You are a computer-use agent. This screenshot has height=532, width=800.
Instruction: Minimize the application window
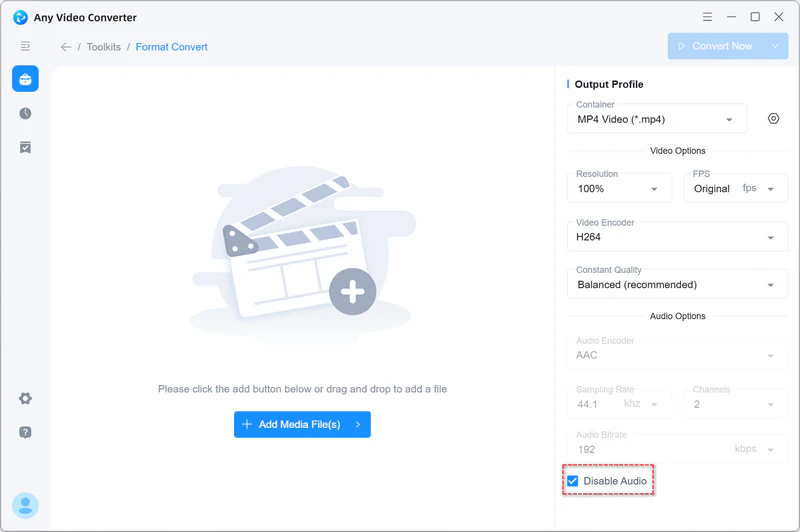point(731,17)
